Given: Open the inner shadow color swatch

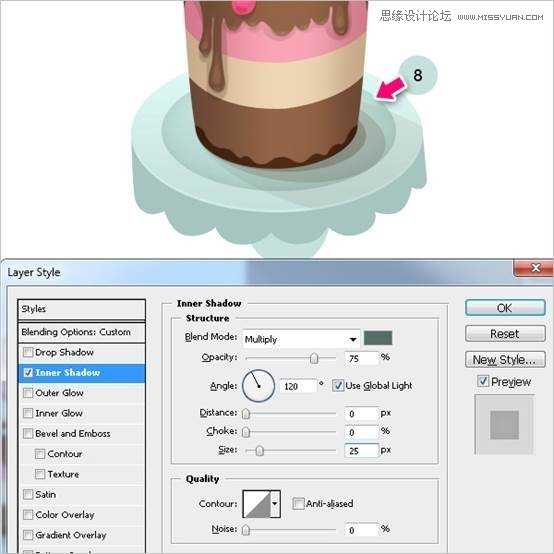Looking at the screenshot, I should [x=378, y=338].
